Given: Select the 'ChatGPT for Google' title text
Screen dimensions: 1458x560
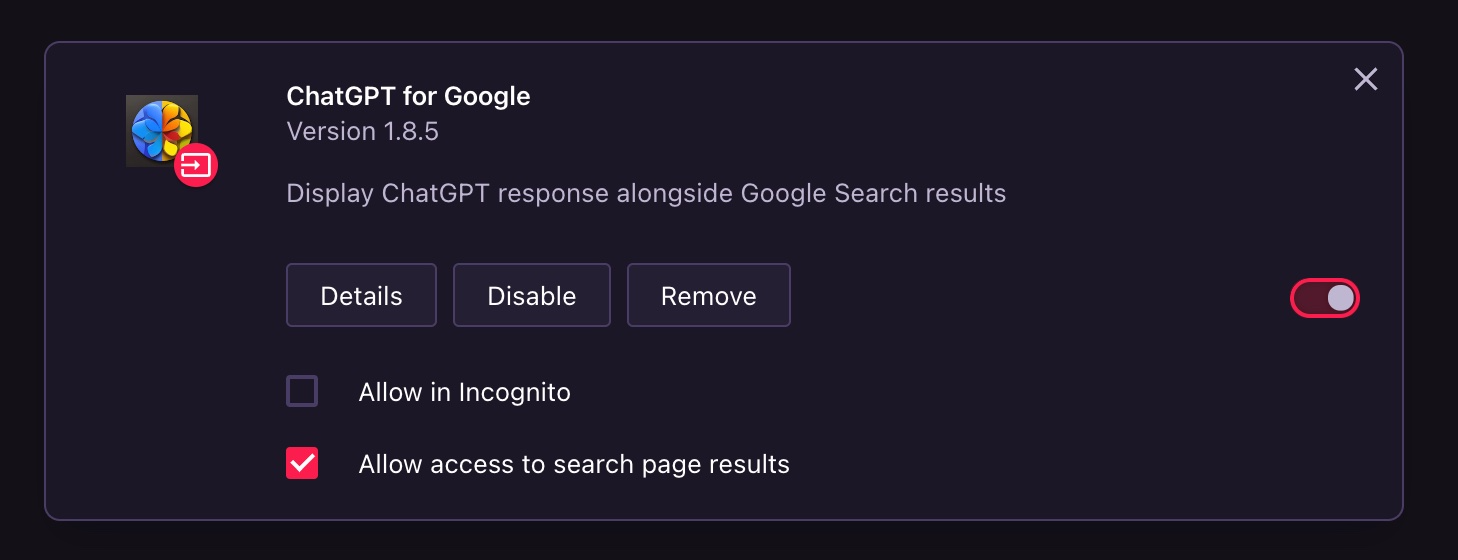Looking at the screenshot, I should pos(408,96).
